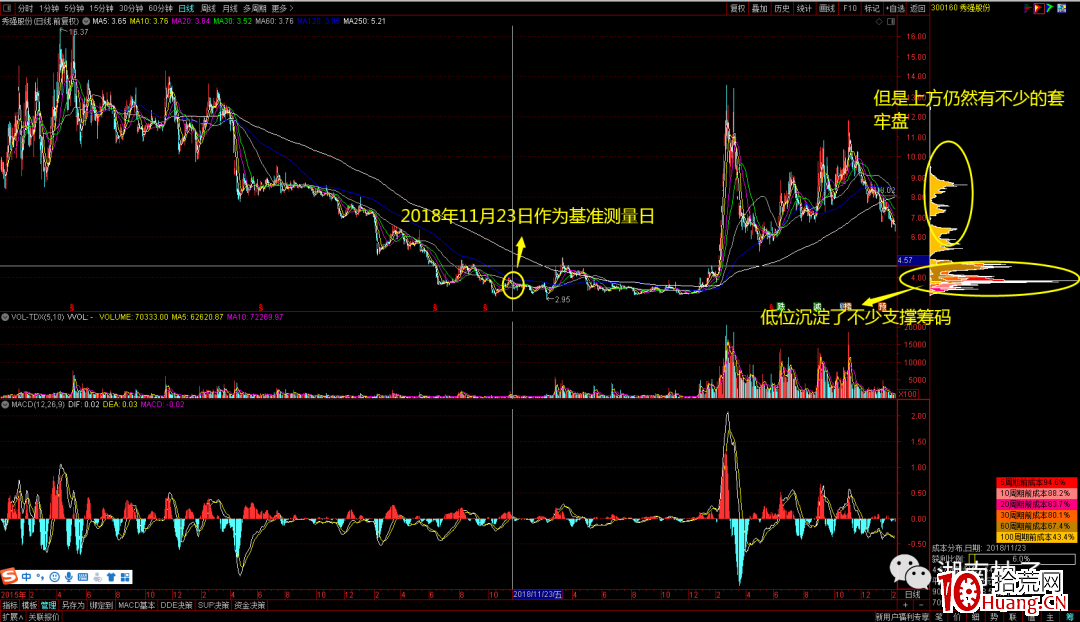Screen dimensions: 1080x622
Task: Click the Sogou input method logo
Action: (x=9, y=577)
